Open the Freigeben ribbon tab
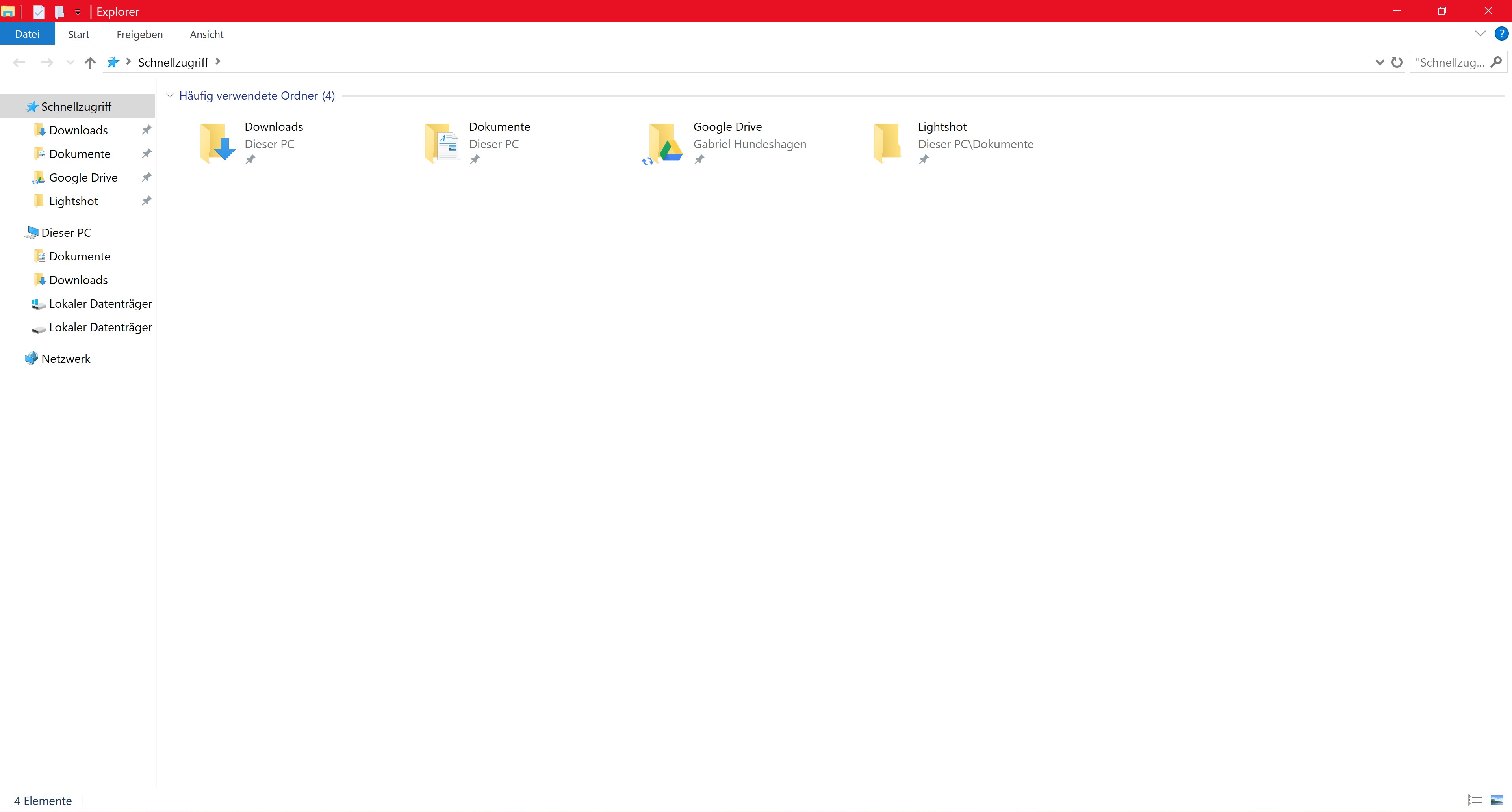 pos(140,34)
